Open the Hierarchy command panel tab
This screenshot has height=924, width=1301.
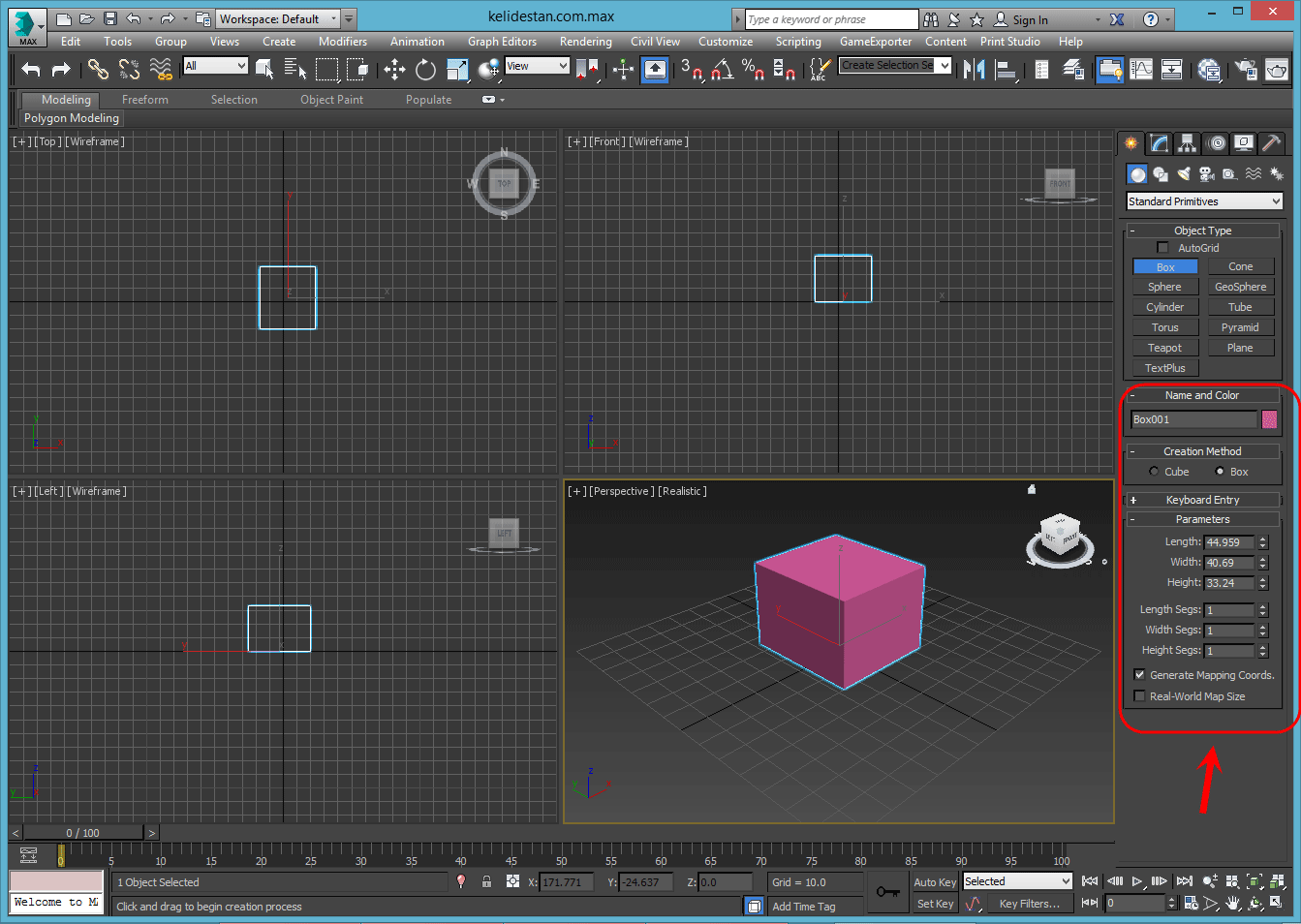coord(1187,143)
